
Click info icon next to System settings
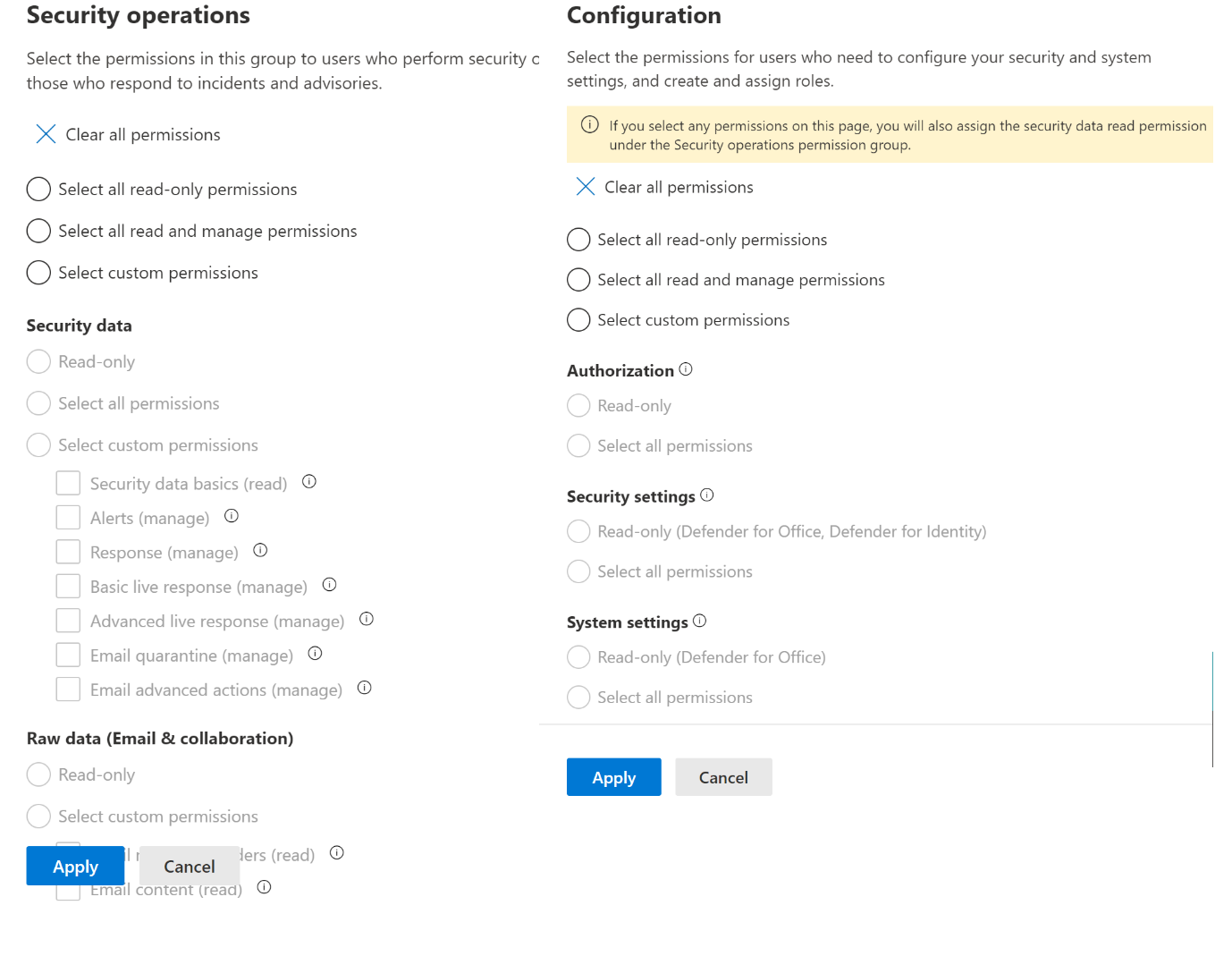pos(700,621)
